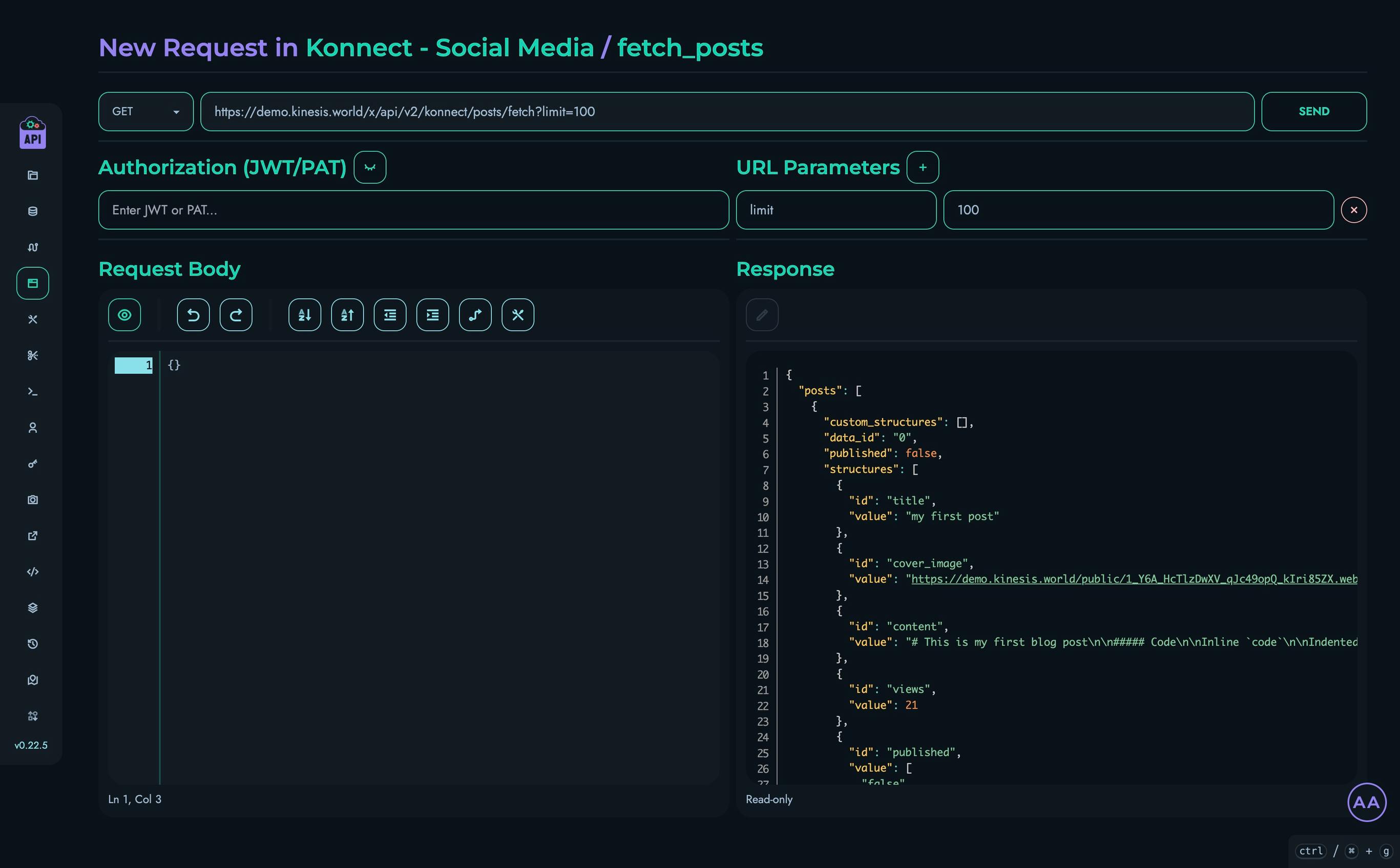This screenshot has height=868, width=1400.
Task: Click the "custom_structures" key
Action: [883, 422]
